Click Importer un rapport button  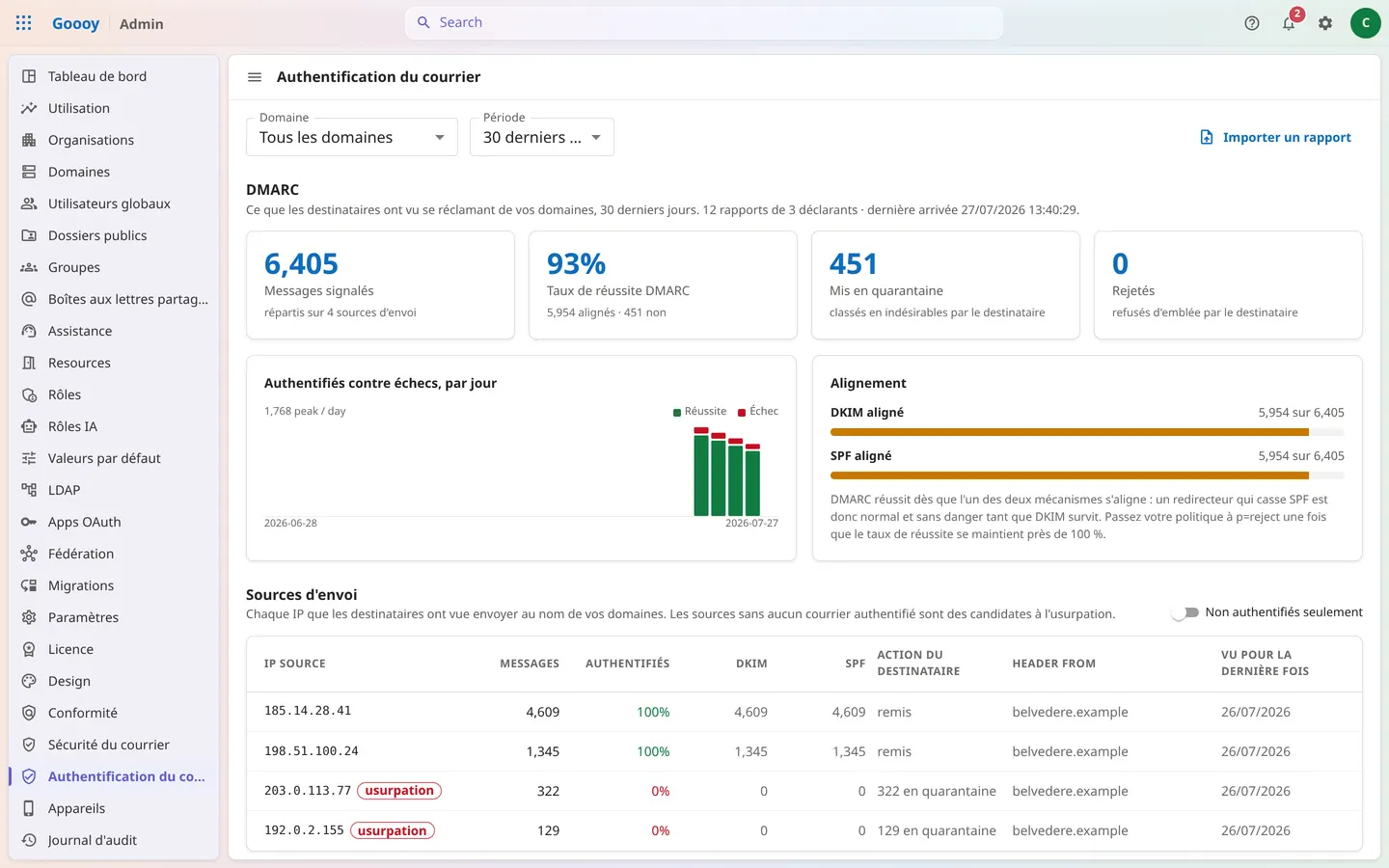pyautogui.click(x=1275, y=137)
